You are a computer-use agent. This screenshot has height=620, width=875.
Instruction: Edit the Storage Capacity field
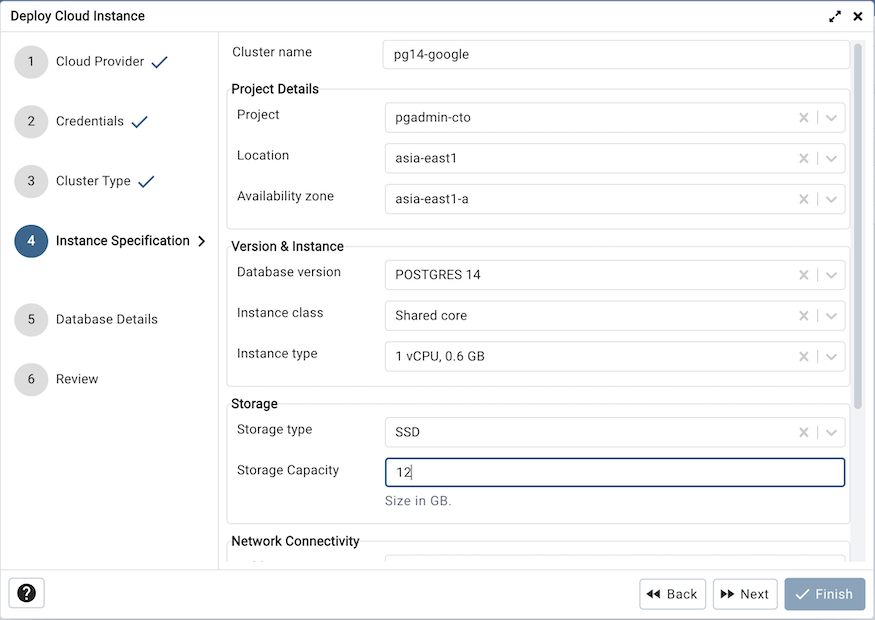pyautogui.click(x=614, y=471)
